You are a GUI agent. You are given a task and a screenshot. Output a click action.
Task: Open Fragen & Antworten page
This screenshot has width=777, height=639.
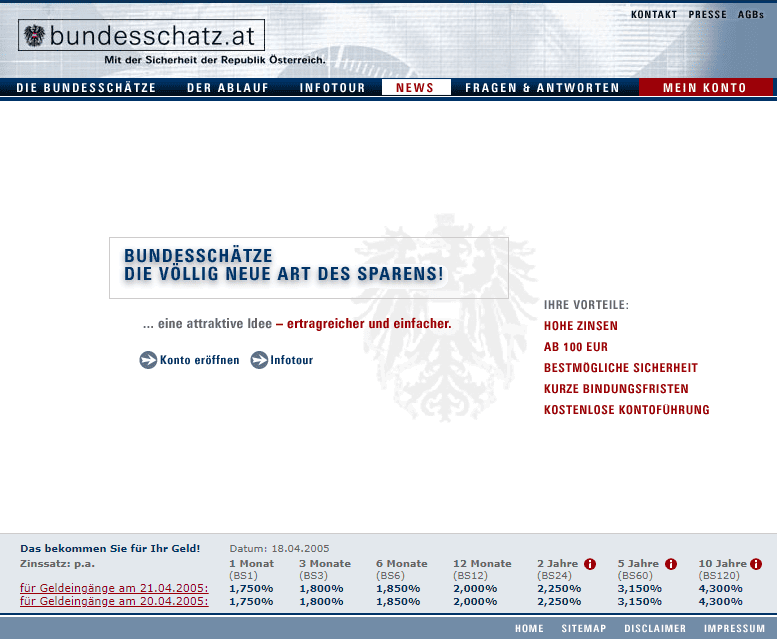[542, 88]
